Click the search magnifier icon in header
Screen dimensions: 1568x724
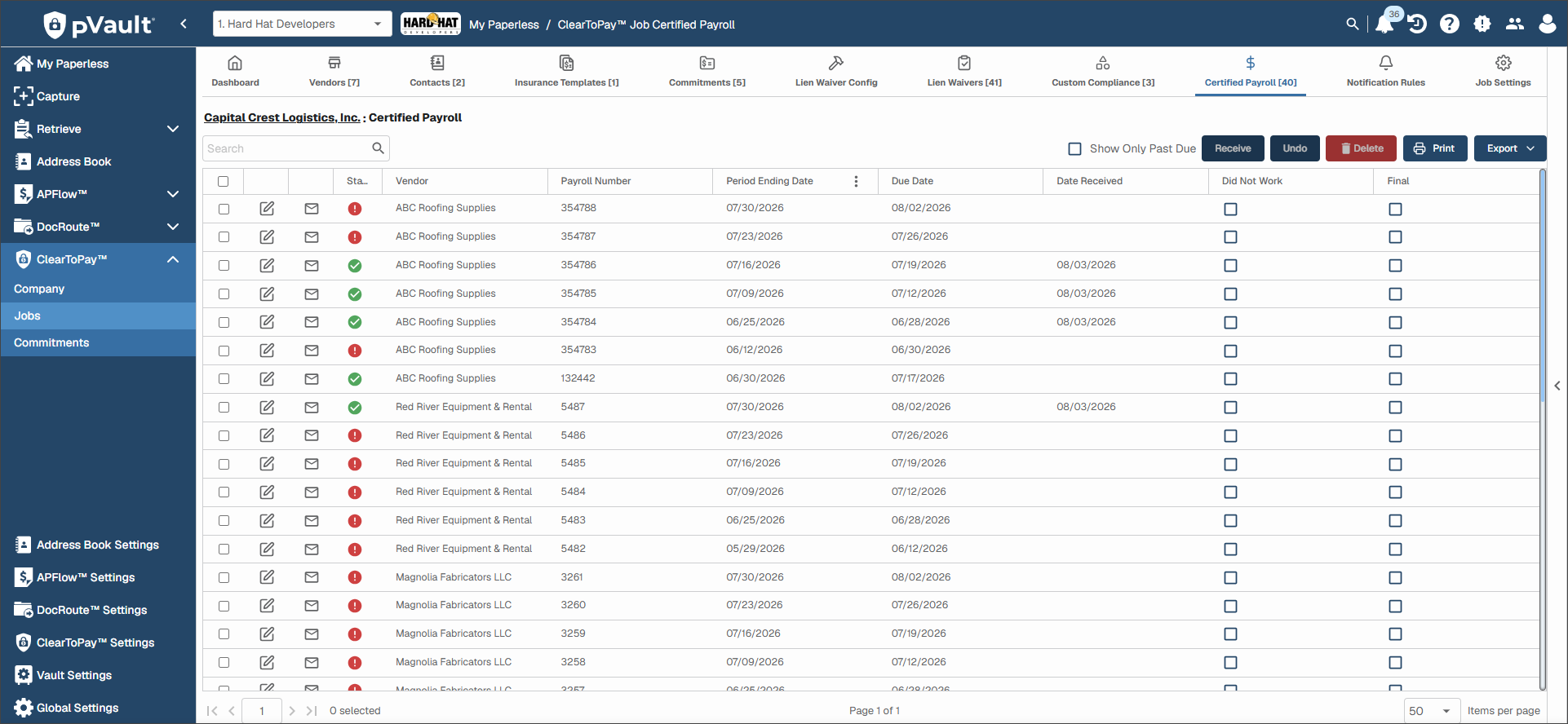pos(1352,24)
